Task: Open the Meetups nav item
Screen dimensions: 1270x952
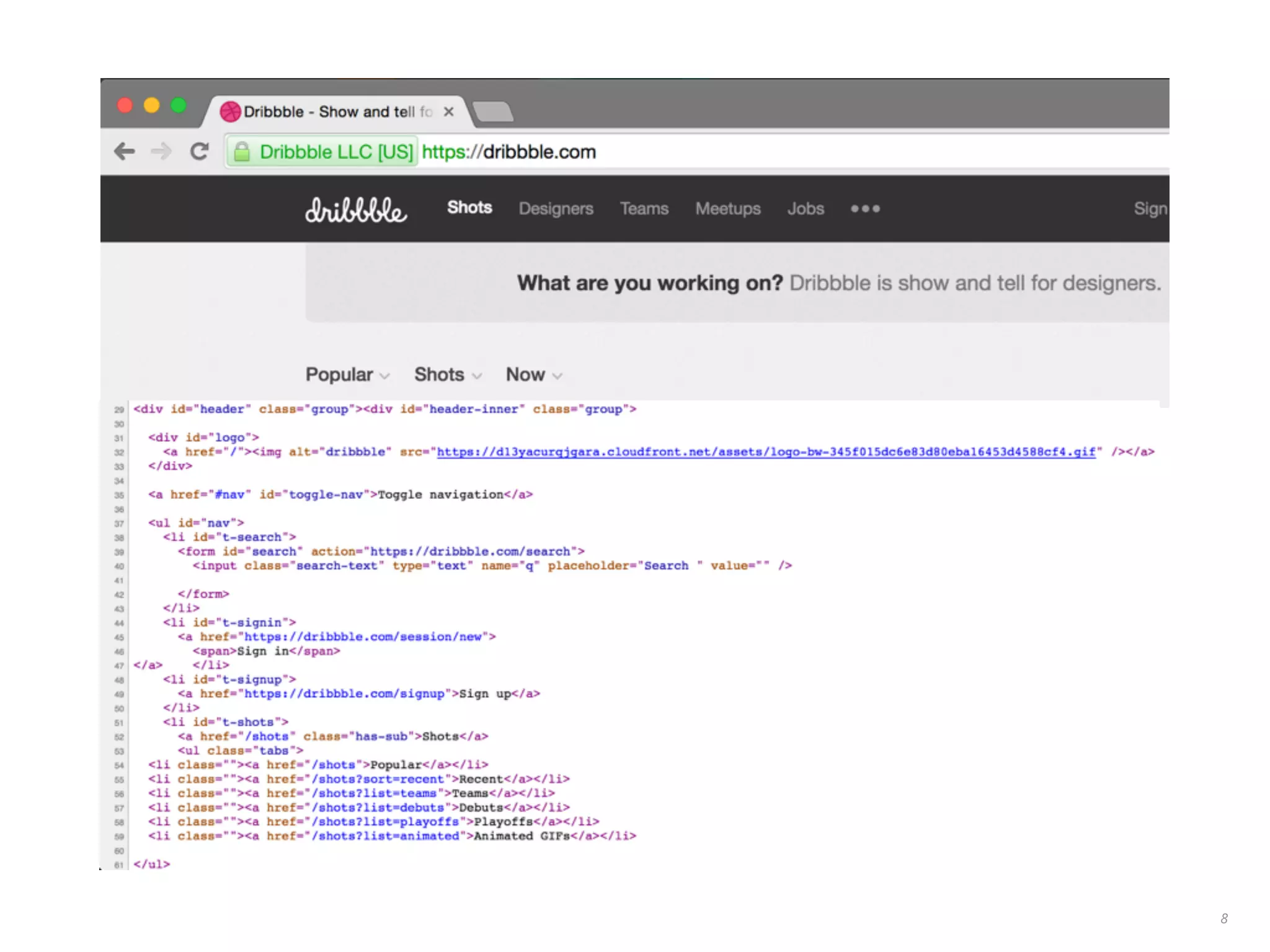Action: [728, 209]
